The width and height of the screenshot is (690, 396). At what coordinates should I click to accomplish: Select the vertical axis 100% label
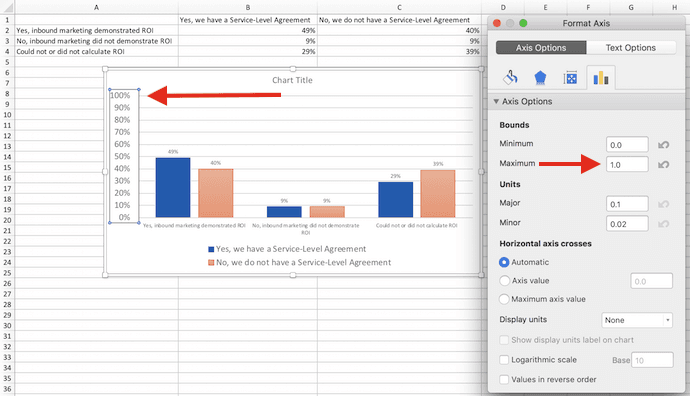tap(120, 95)
